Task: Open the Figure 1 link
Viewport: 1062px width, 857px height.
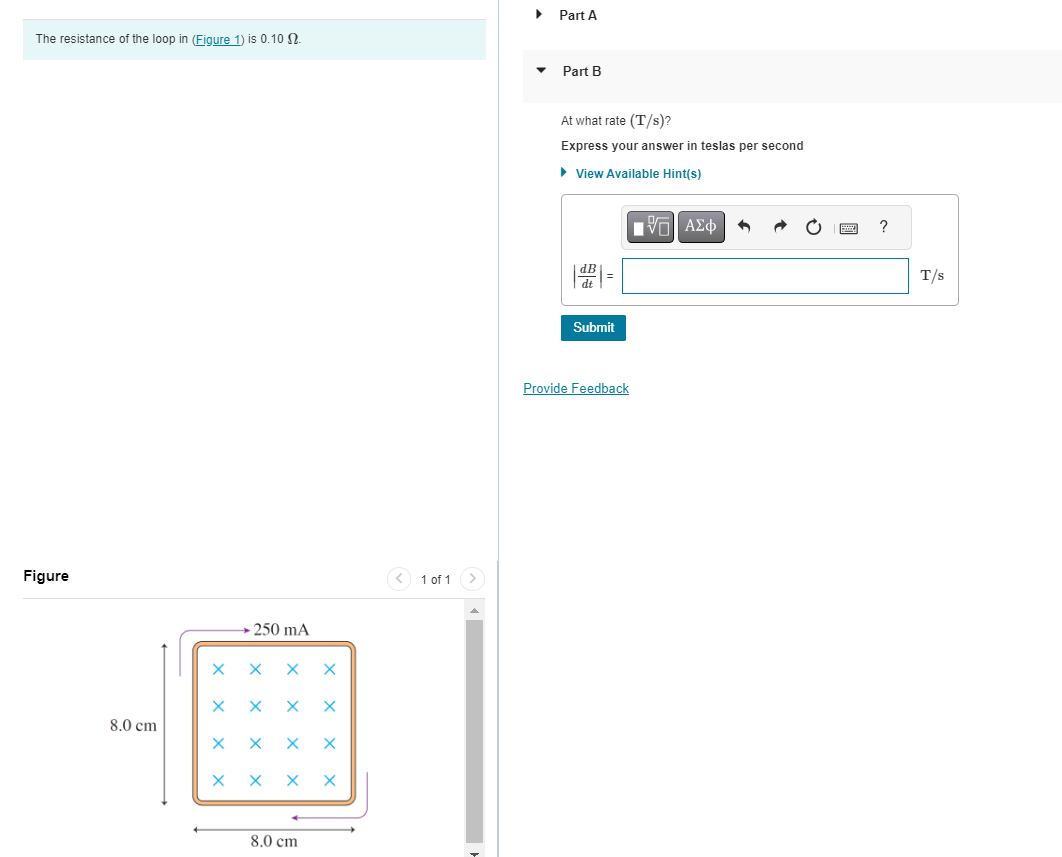Action: 217,39
